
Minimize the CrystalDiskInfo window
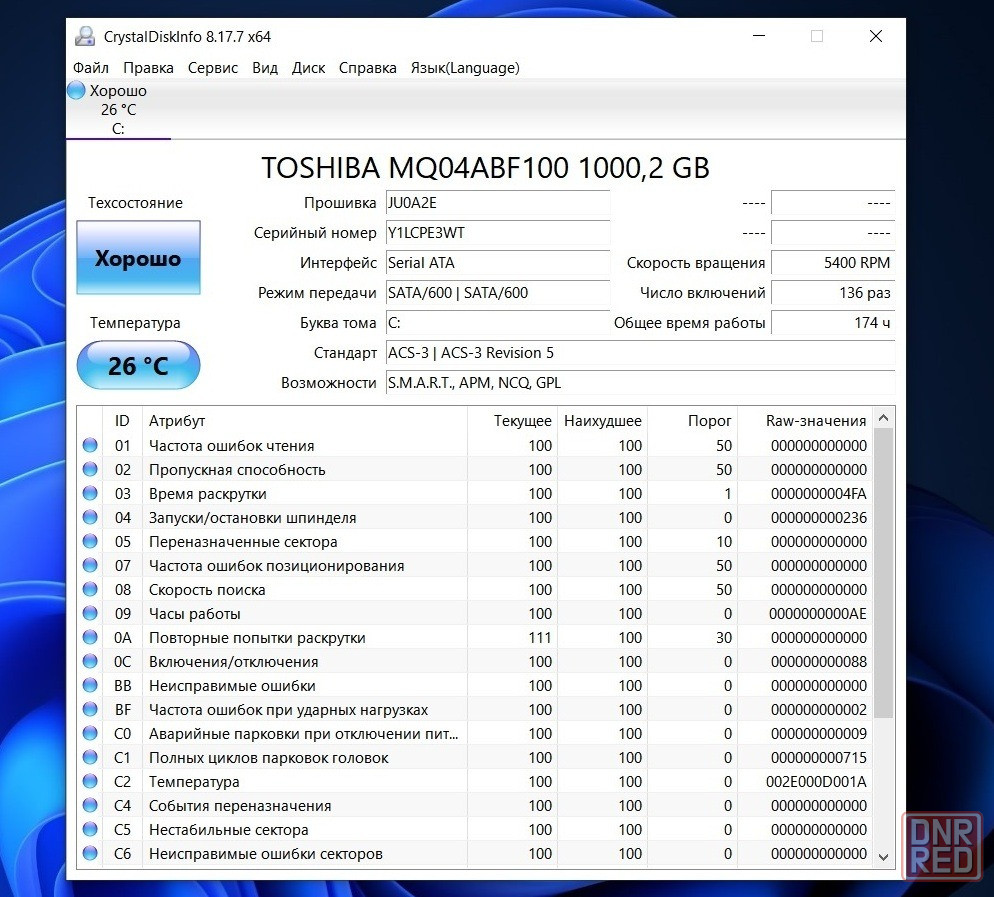pyautogui.click(x=759, y=36)
